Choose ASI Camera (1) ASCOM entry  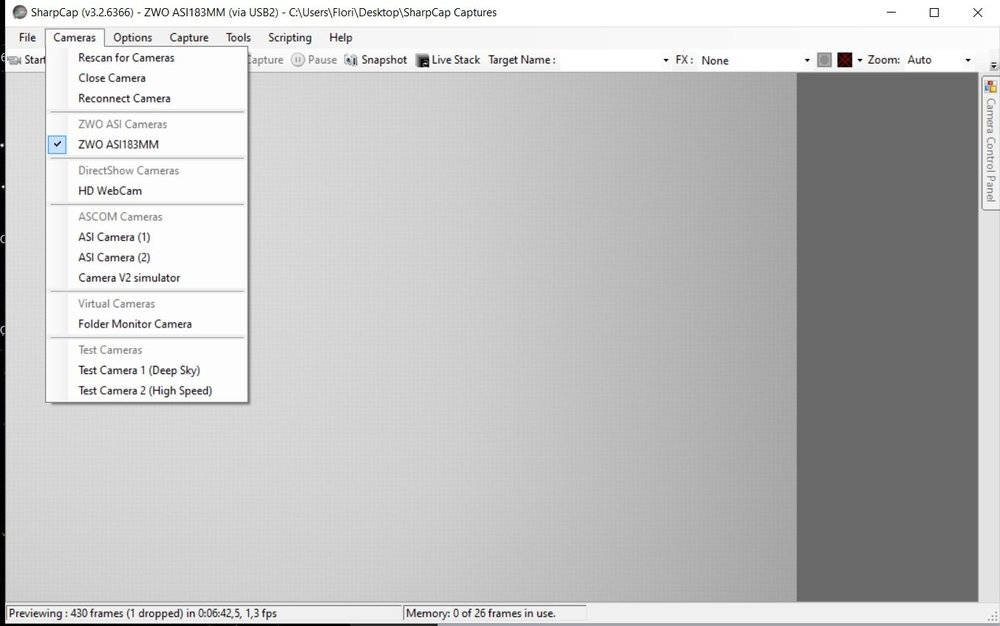147,237
